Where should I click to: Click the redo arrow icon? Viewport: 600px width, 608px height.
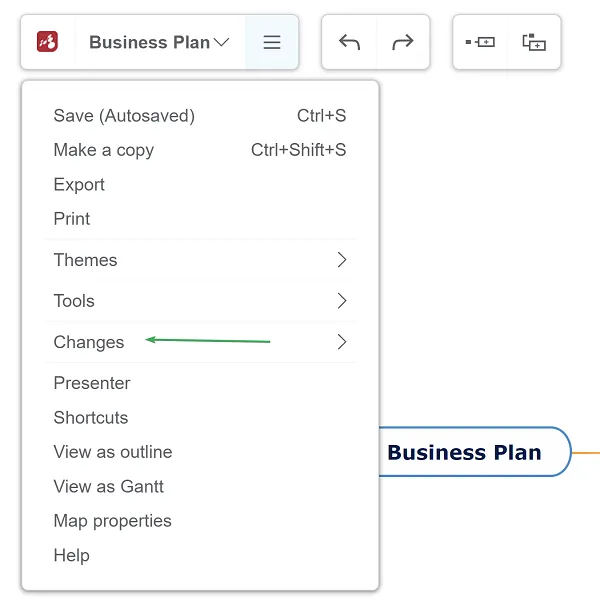(402, 42)
